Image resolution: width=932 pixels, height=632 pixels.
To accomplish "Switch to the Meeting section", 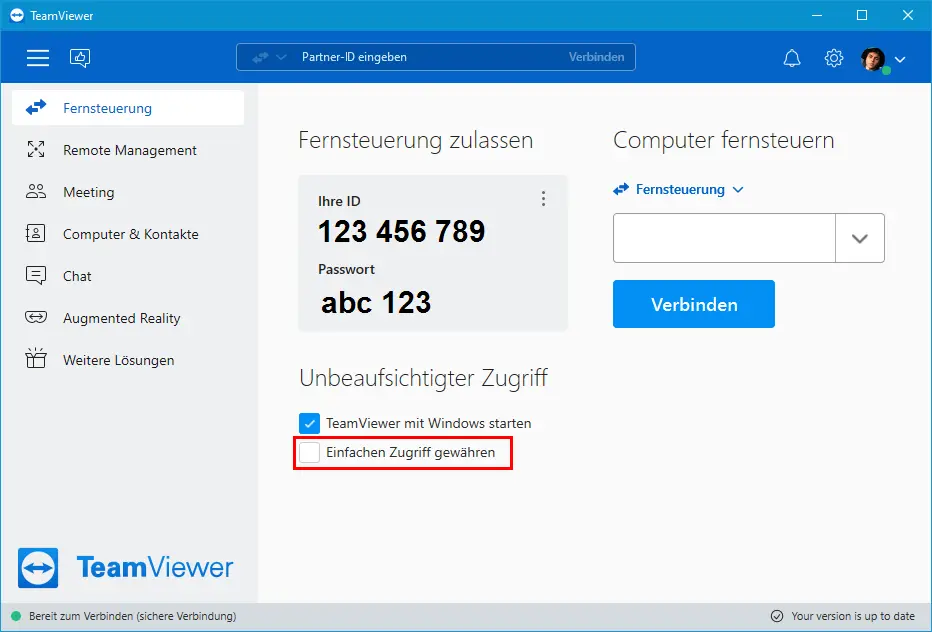I will click(89, 192).
